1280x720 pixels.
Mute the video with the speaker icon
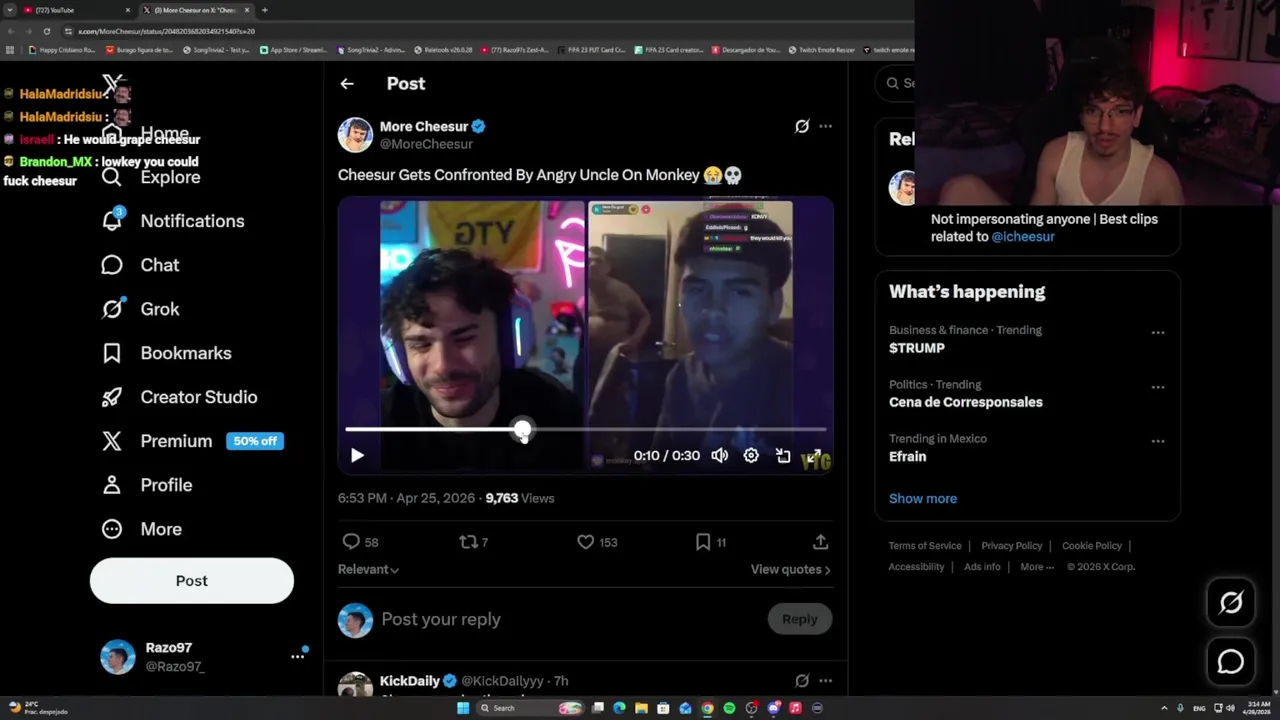(719, 456)
